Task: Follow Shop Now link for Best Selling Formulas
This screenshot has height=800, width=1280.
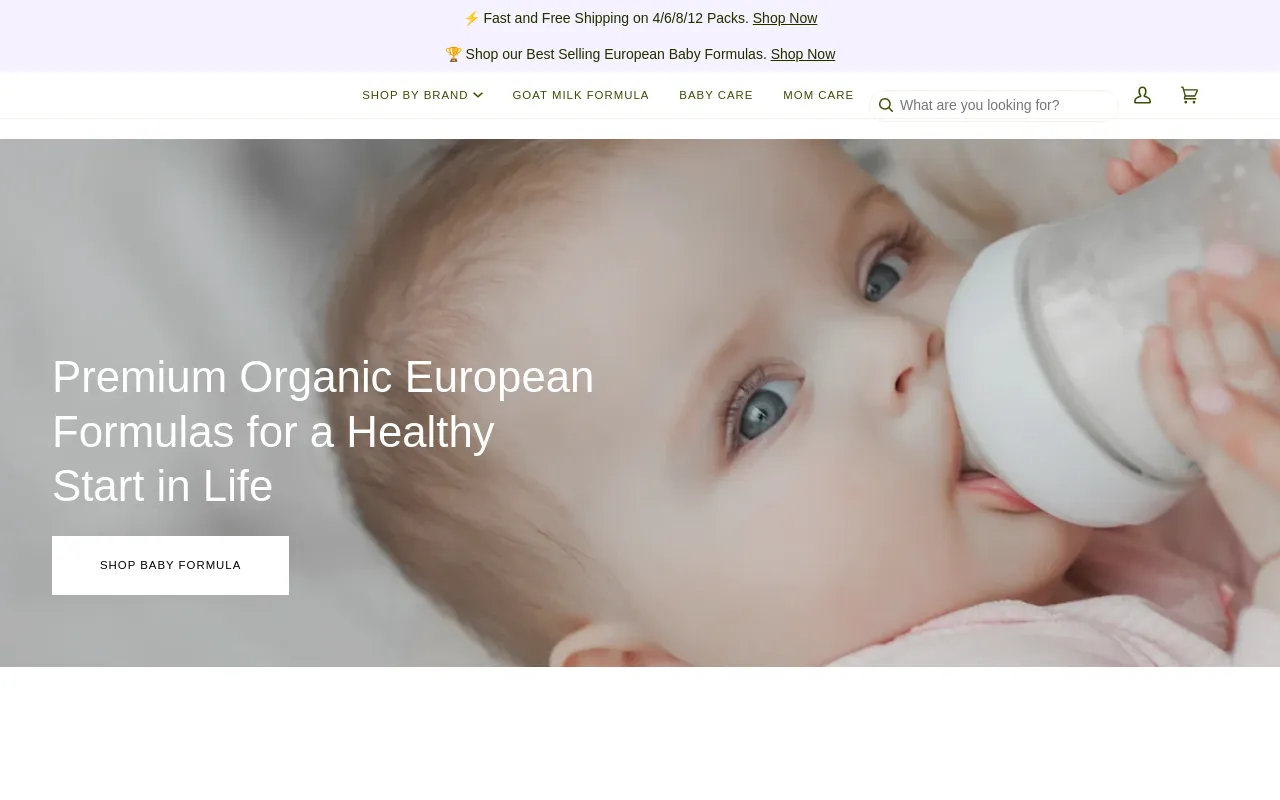Action: tap(803, 54)
